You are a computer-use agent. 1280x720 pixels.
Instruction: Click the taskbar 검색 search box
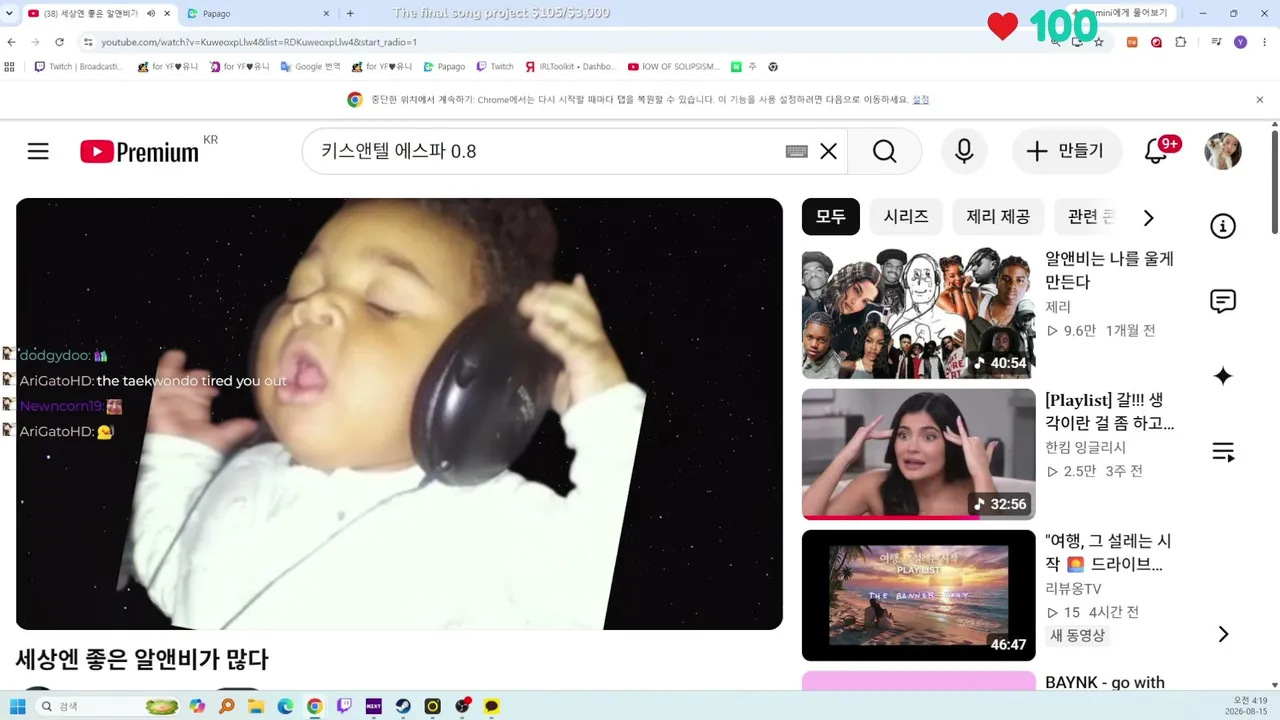[109, 706]
